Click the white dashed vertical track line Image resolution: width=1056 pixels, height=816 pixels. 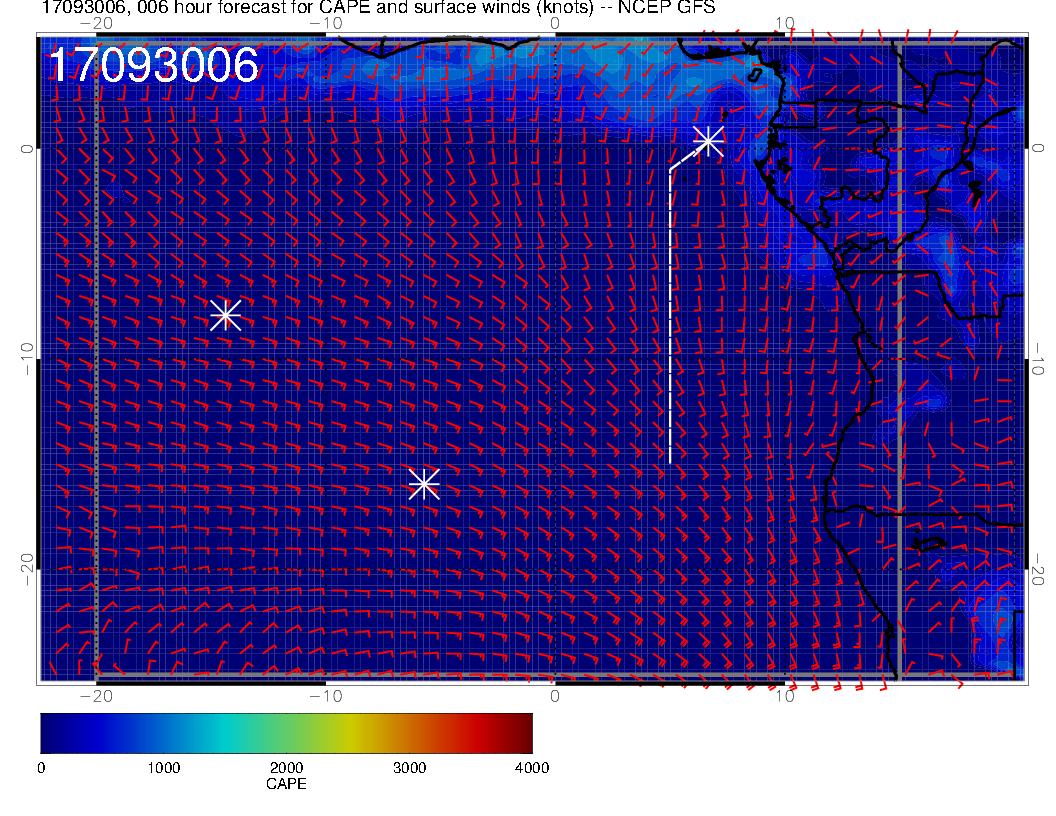coord(670,320)
